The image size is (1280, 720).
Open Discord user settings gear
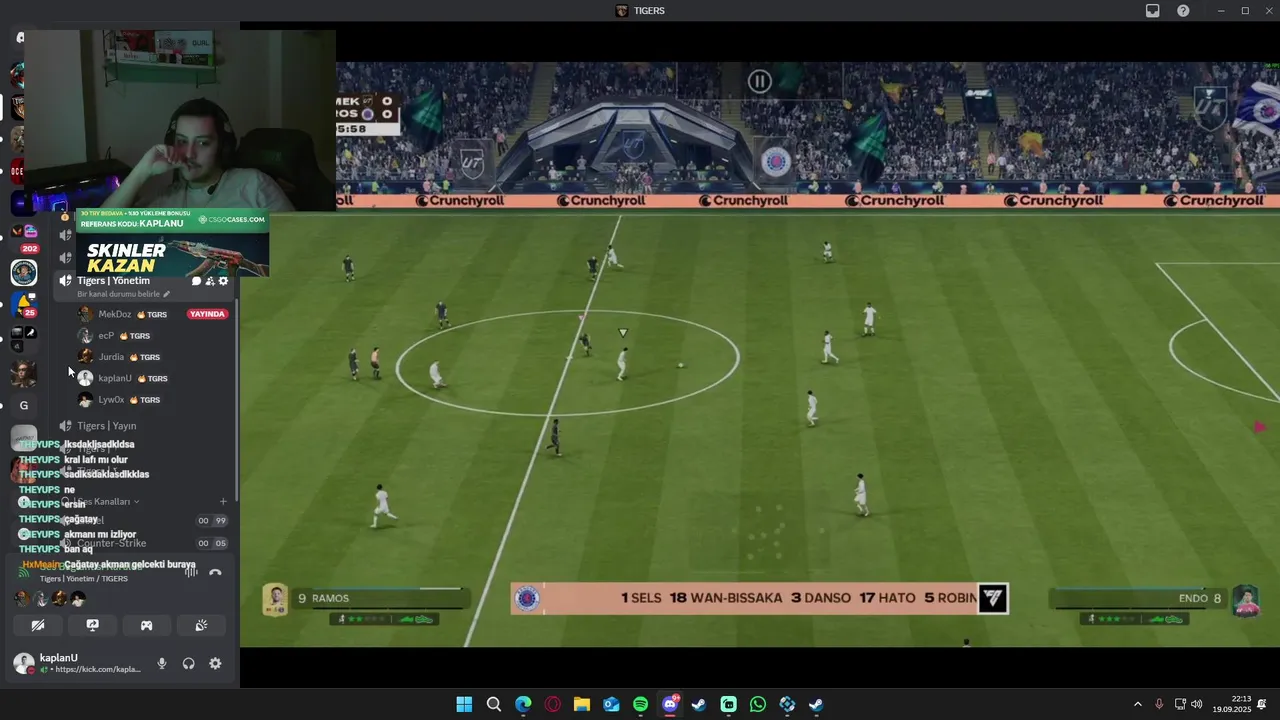(x=215, y=663)
